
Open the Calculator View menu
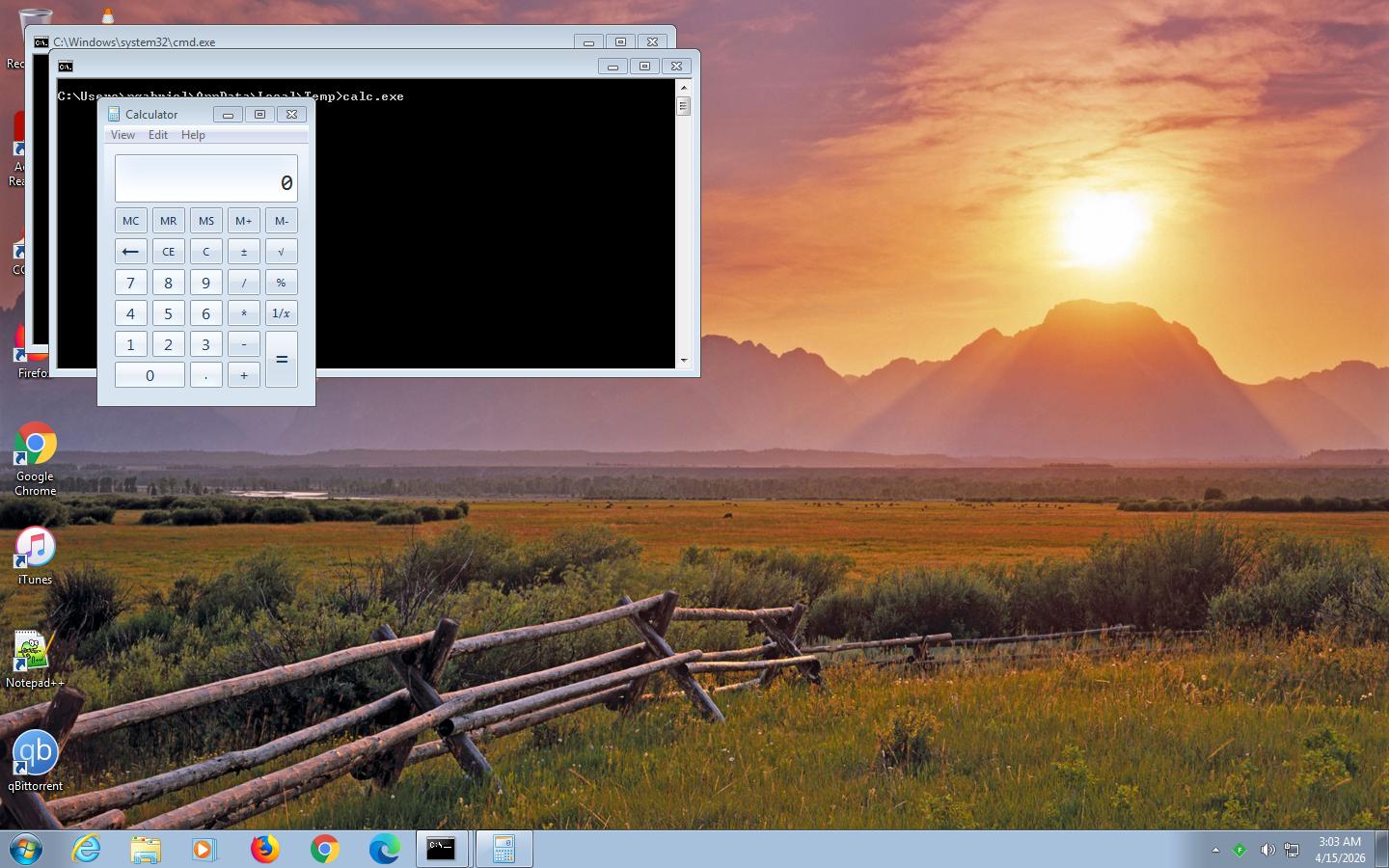pos(123,135)
